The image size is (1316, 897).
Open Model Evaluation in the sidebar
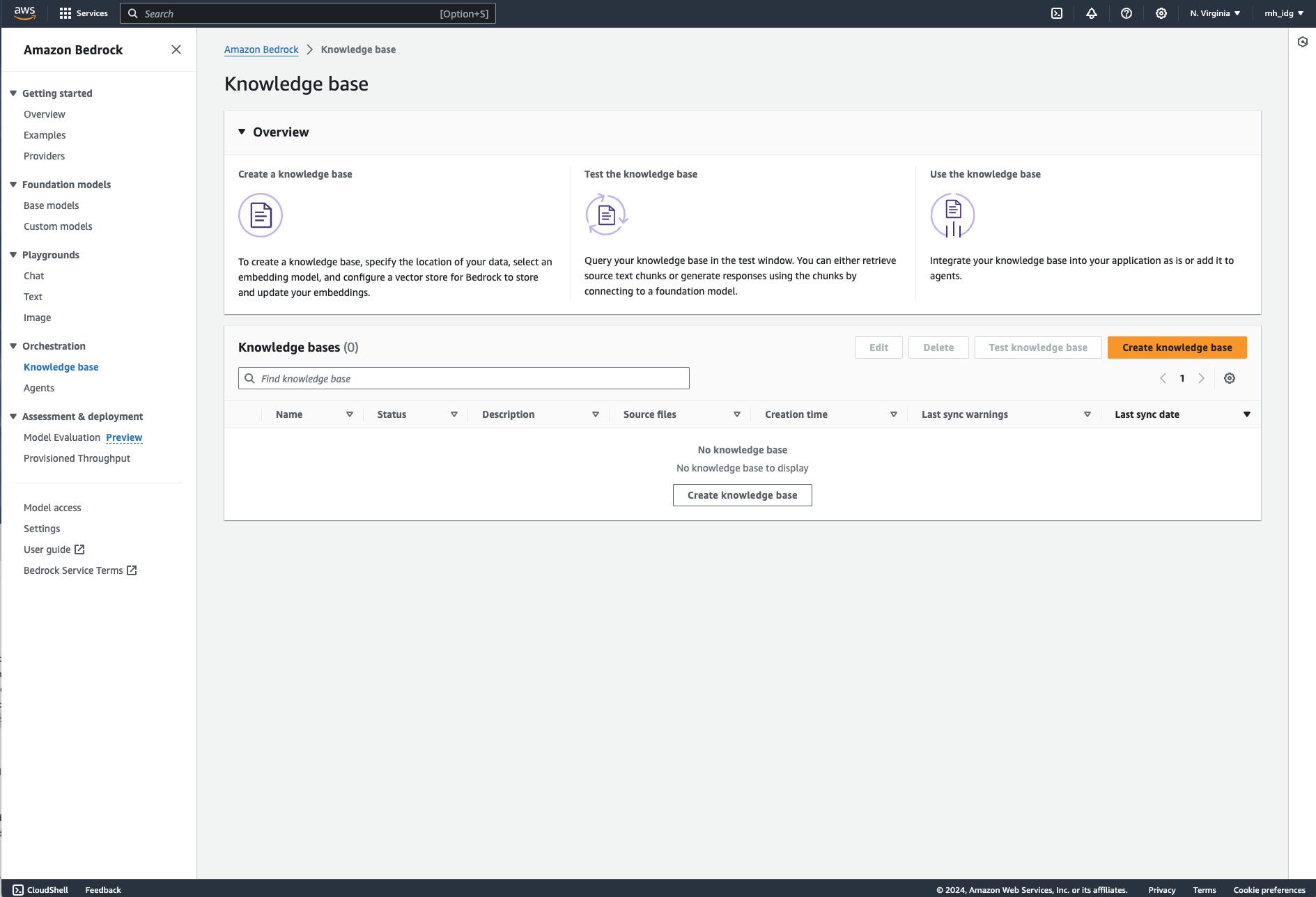[62, 437]
